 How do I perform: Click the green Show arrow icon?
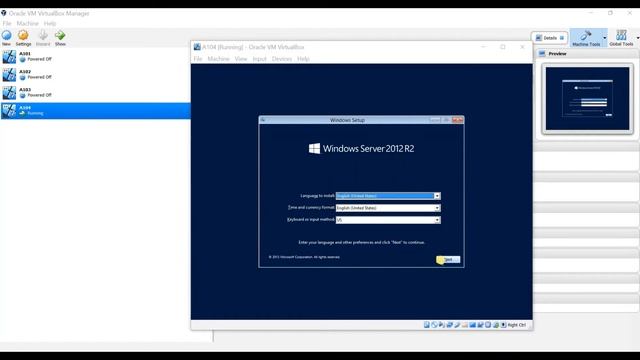click(60, 35)
